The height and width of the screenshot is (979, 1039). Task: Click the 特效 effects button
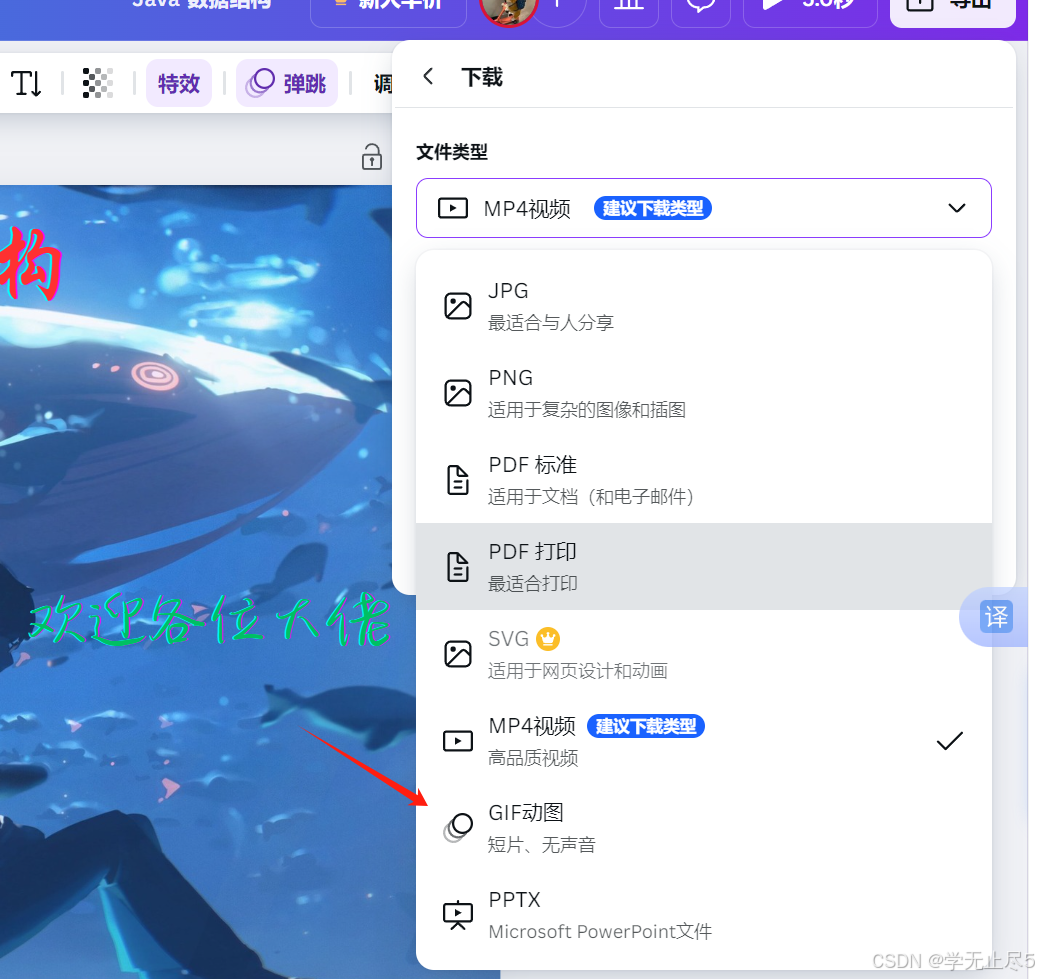pos(179,84)
